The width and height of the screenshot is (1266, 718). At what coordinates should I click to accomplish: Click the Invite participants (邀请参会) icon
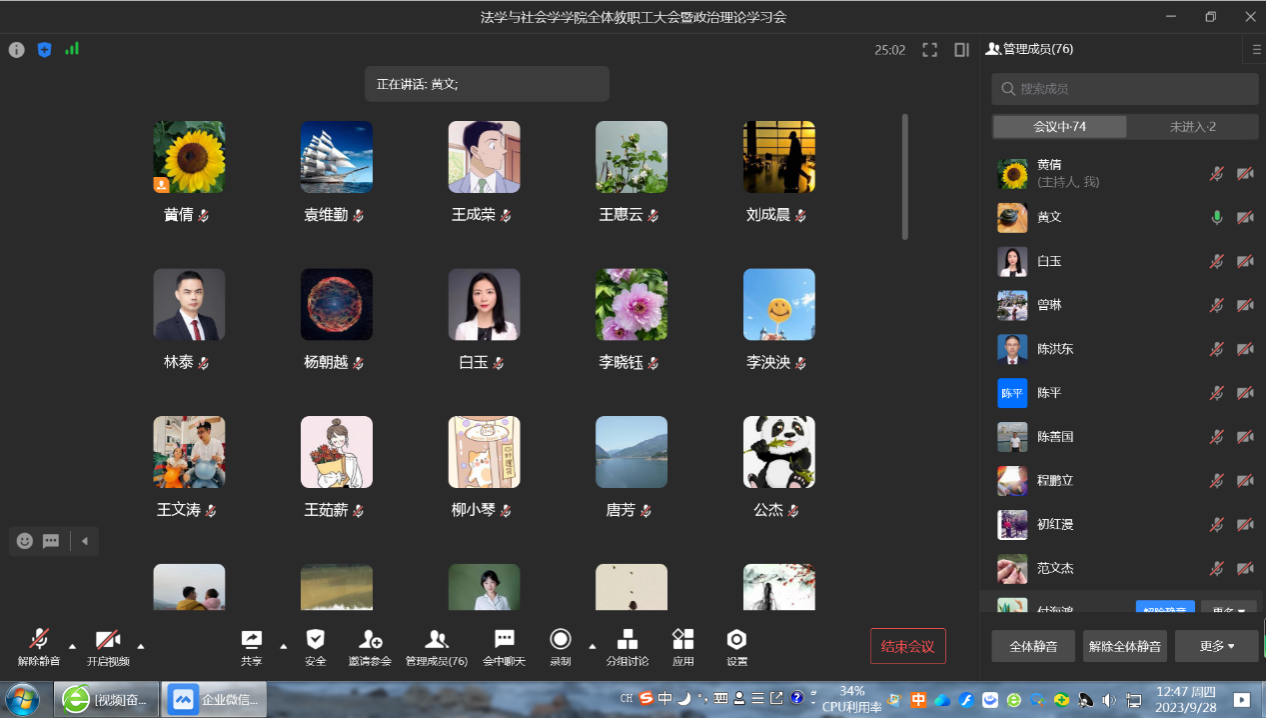tap(370, 640)
